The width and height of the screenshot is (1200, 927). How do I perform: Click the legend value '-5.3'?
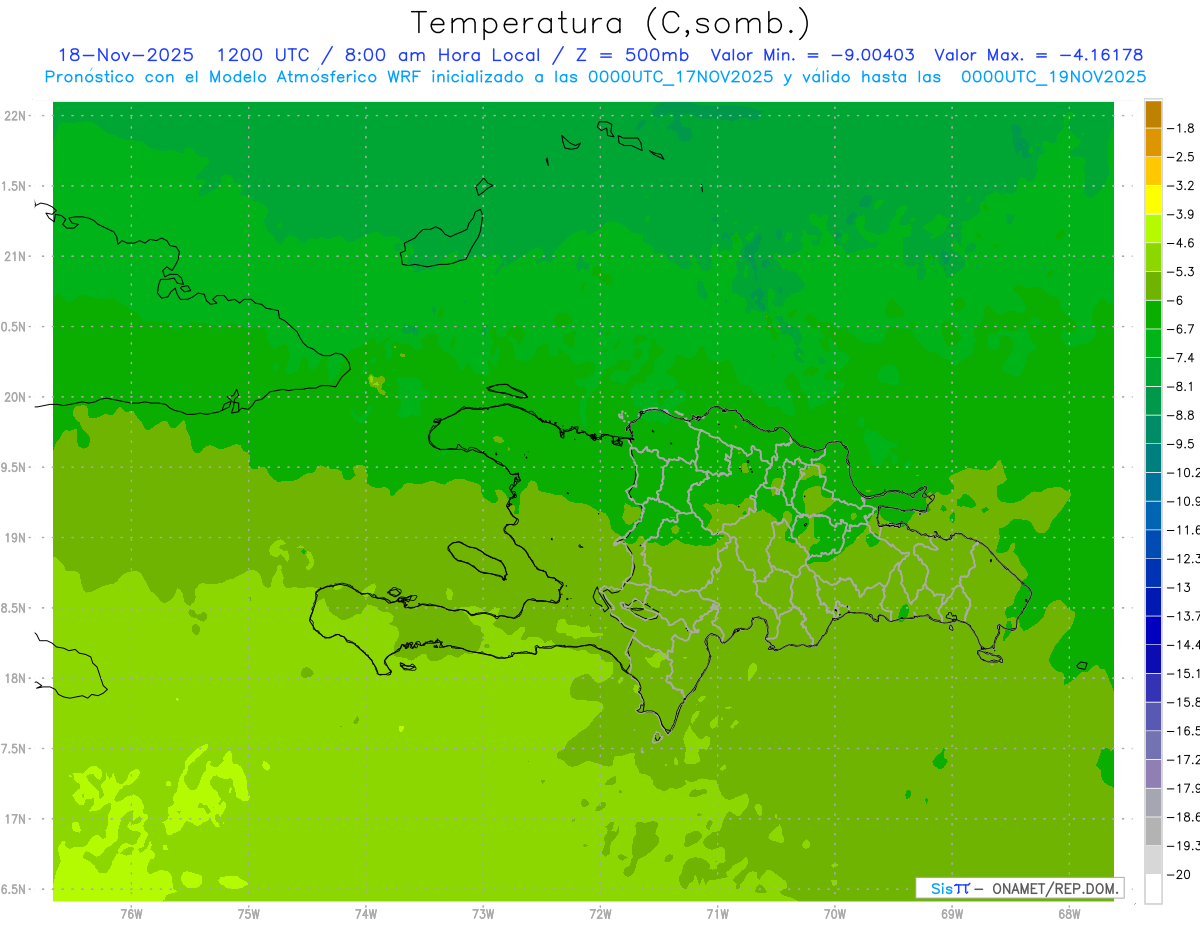click(x=1183, y=271)
